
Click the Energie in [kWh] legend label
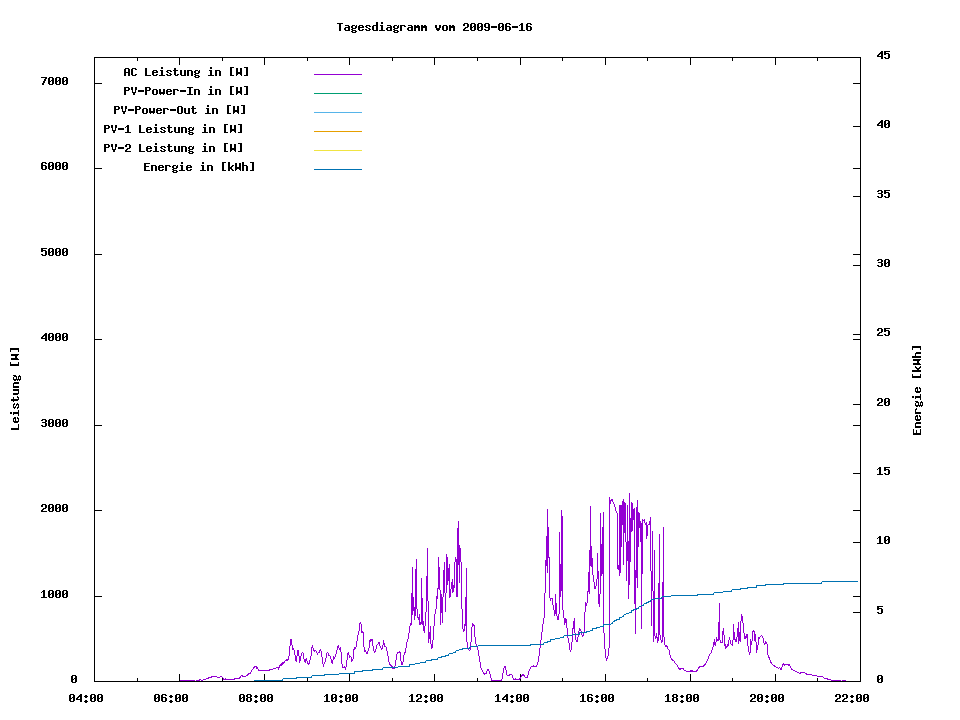pyautogui.click(x=199, y=167)
